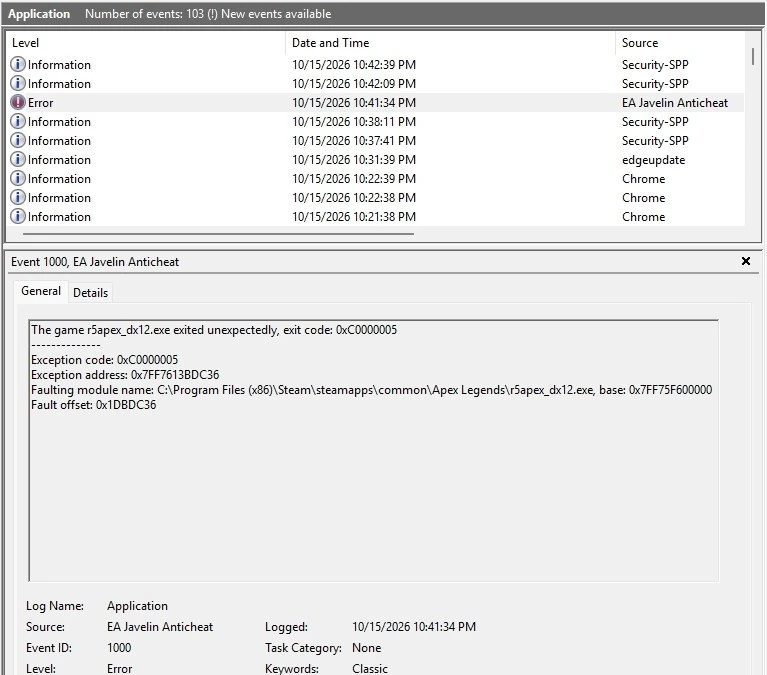This screenshot has width=767, height=675.
Task: Select Information row at 10:42:39 PM
Action: [376, 65]
